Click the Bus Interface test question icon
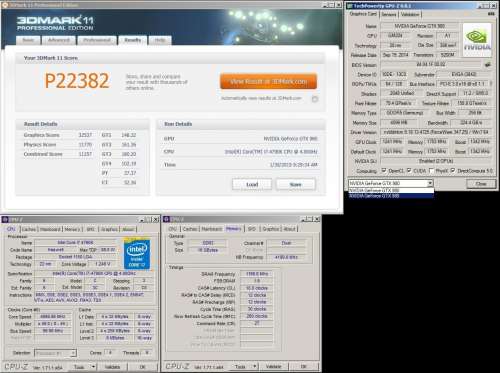 click(x=491, y=84)
